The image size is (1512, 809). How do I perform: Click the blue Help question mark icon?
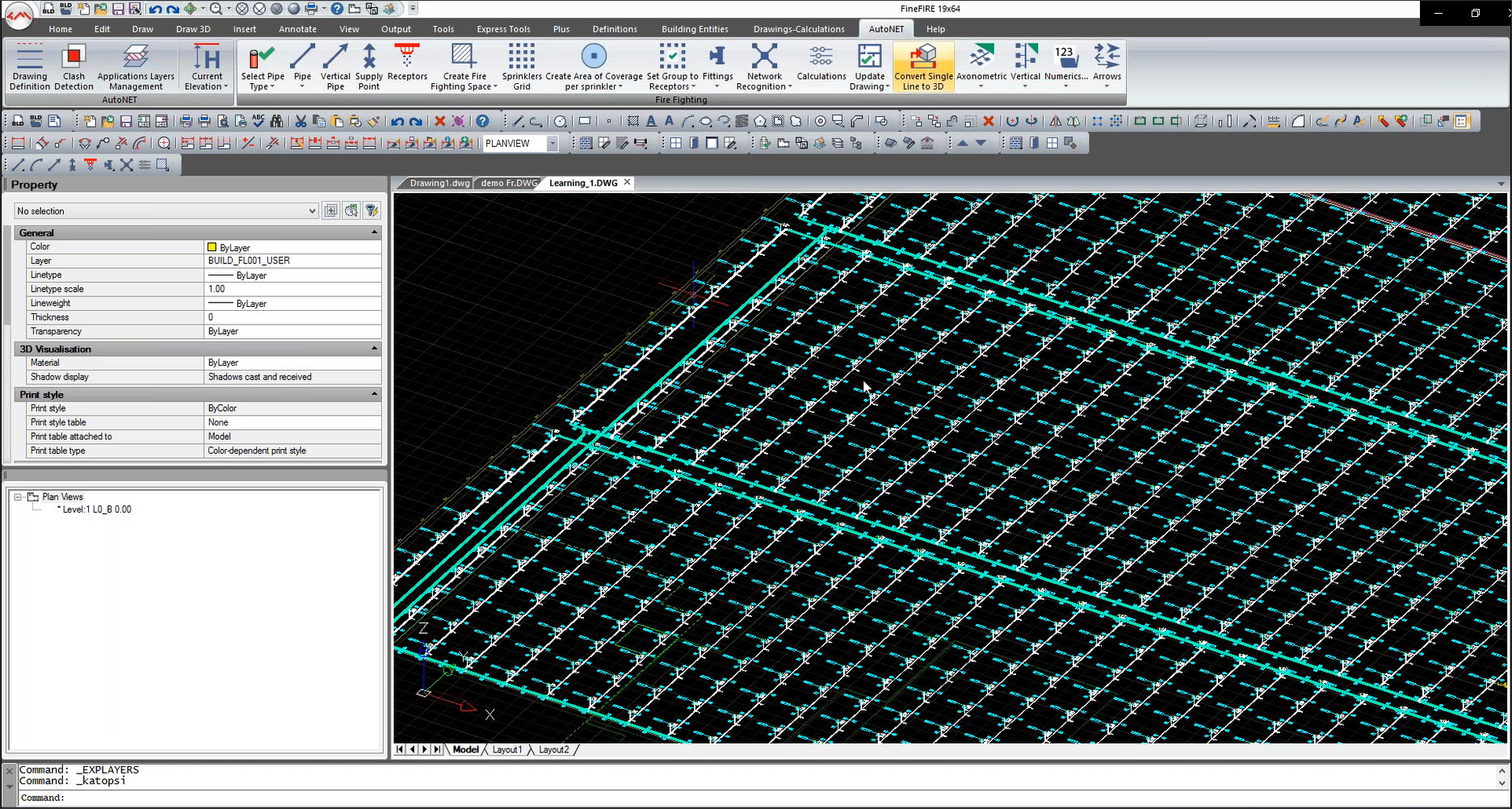coord(482,121)
